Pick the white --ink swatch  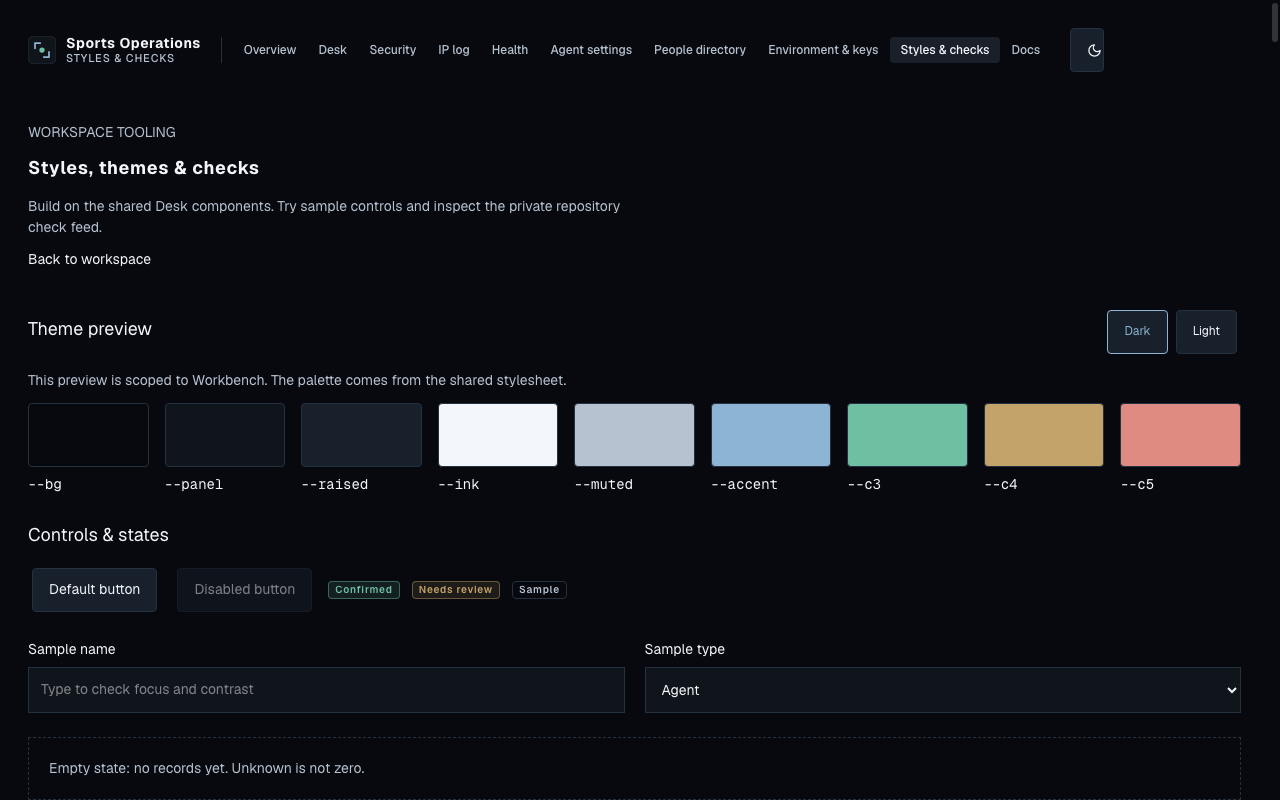498,435
